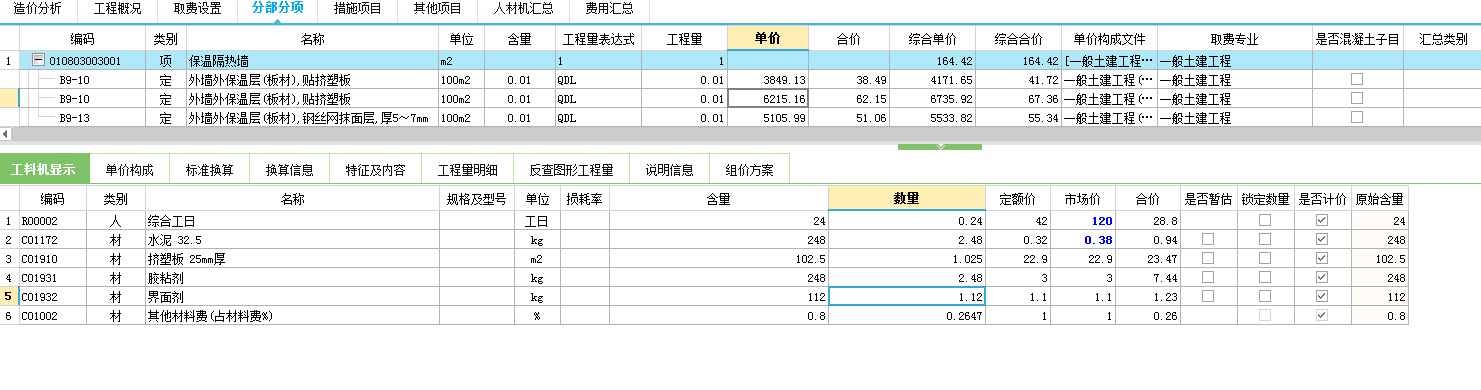Check 锁定数量 for 界面剂
The height and width of the screenshot is (390, 1481).
pyautogui.click(x=1265, y=297)
